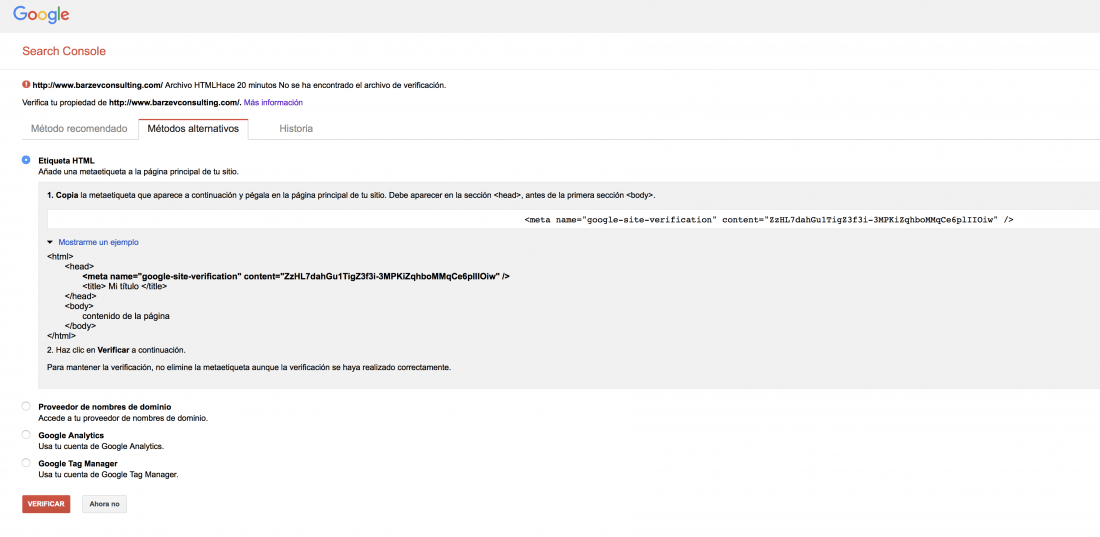The width and height of the screenshot is (1100, 537).
Task: Click the Google Tag Manager label text
Action: tap(78, 464)
